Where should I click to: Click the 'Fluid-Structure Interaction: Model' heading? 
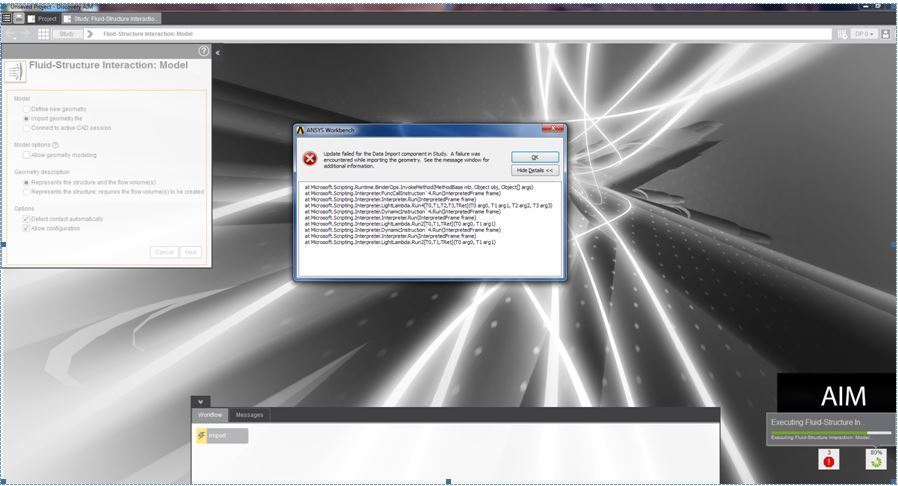tap(108, 65)
